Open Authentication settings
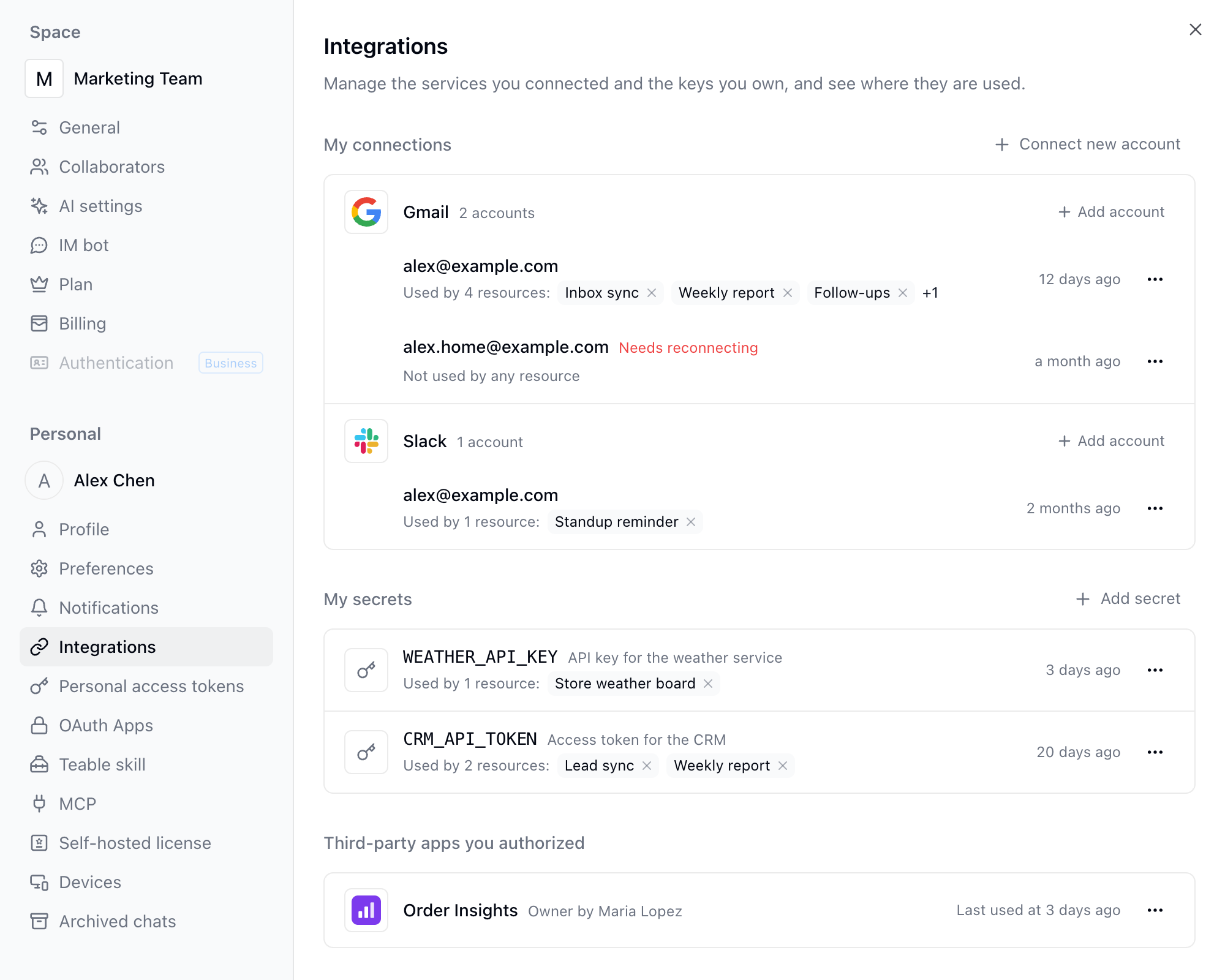1225x980 pixels. (146, 363)
